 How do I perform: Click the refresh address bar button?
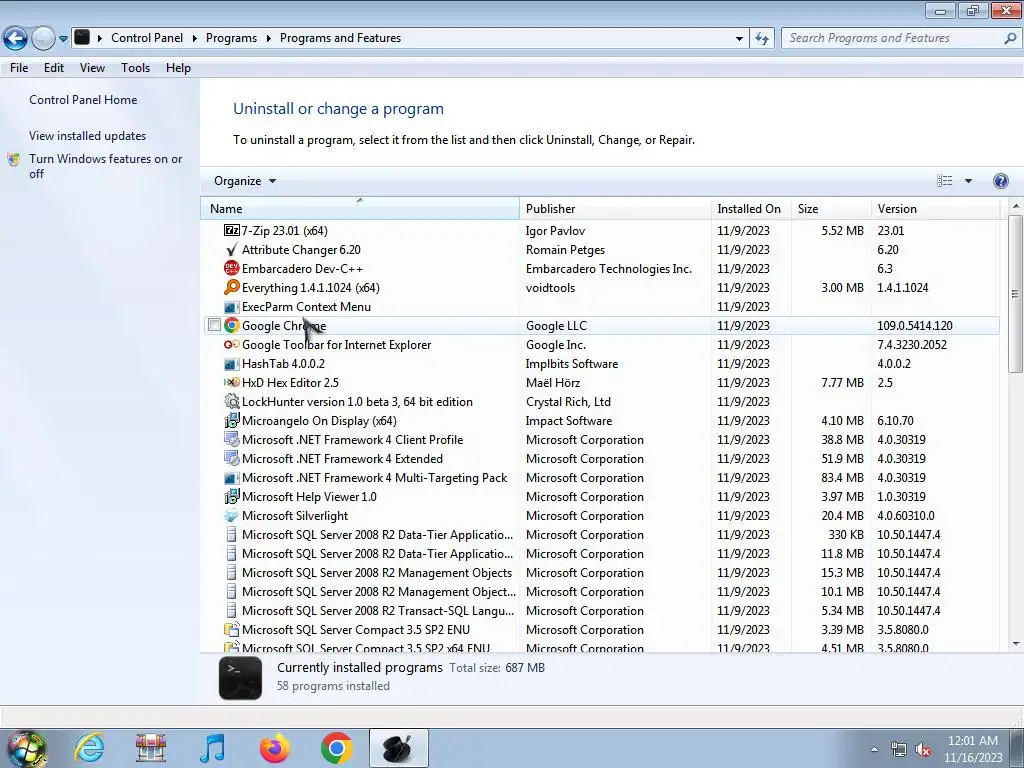(761, 38)
